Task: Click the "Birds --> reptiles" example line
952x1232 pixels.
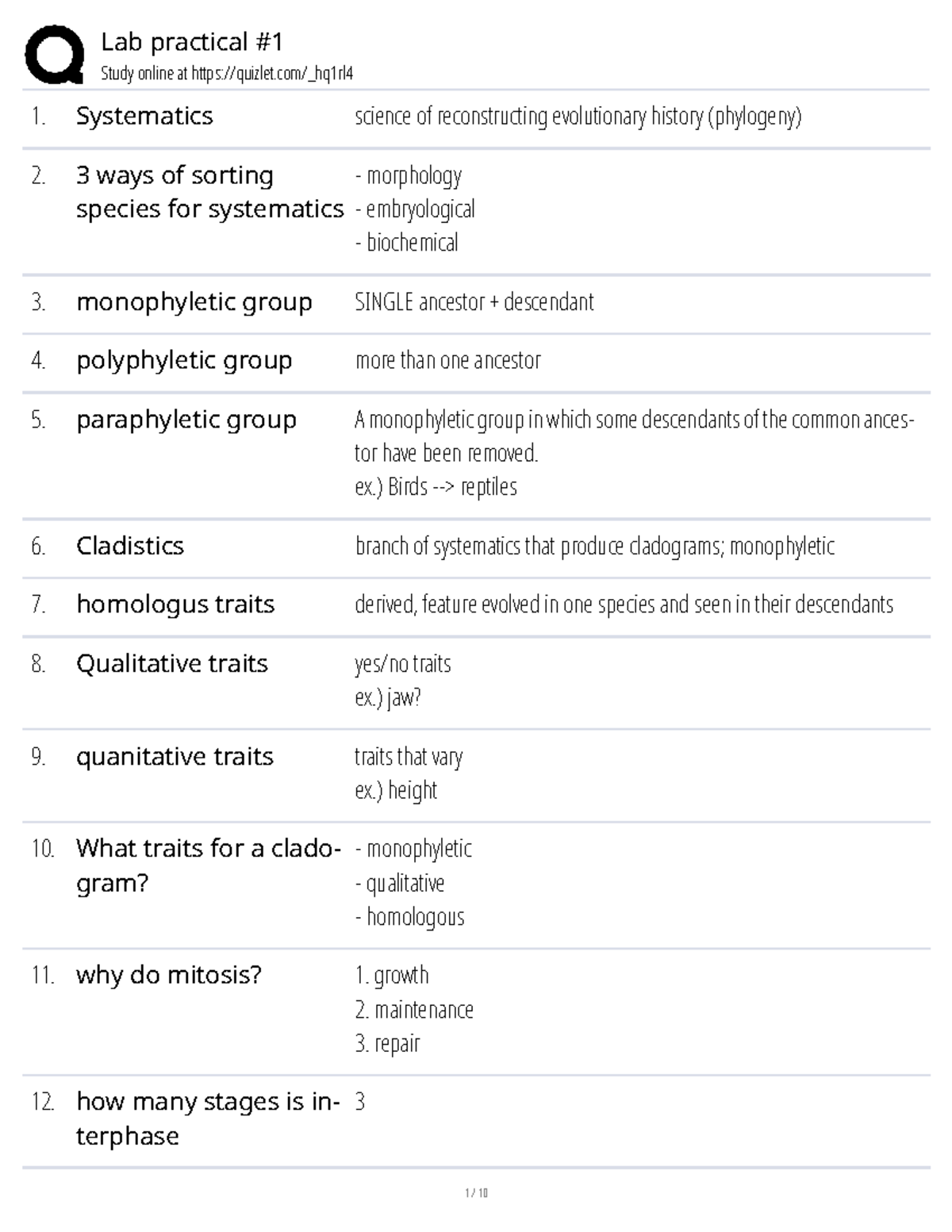Action: point(436,486)
